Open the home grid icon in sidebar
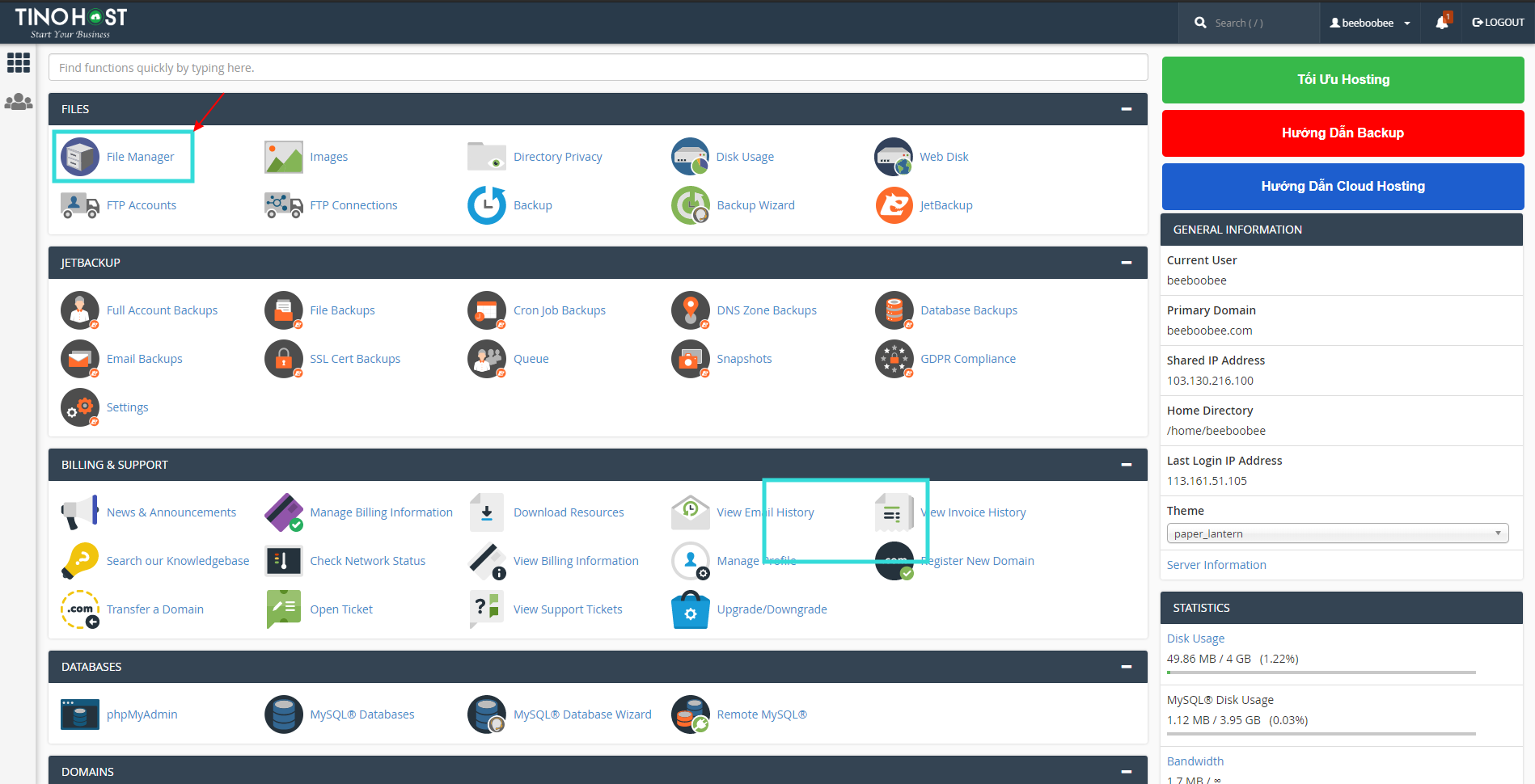 19,62
